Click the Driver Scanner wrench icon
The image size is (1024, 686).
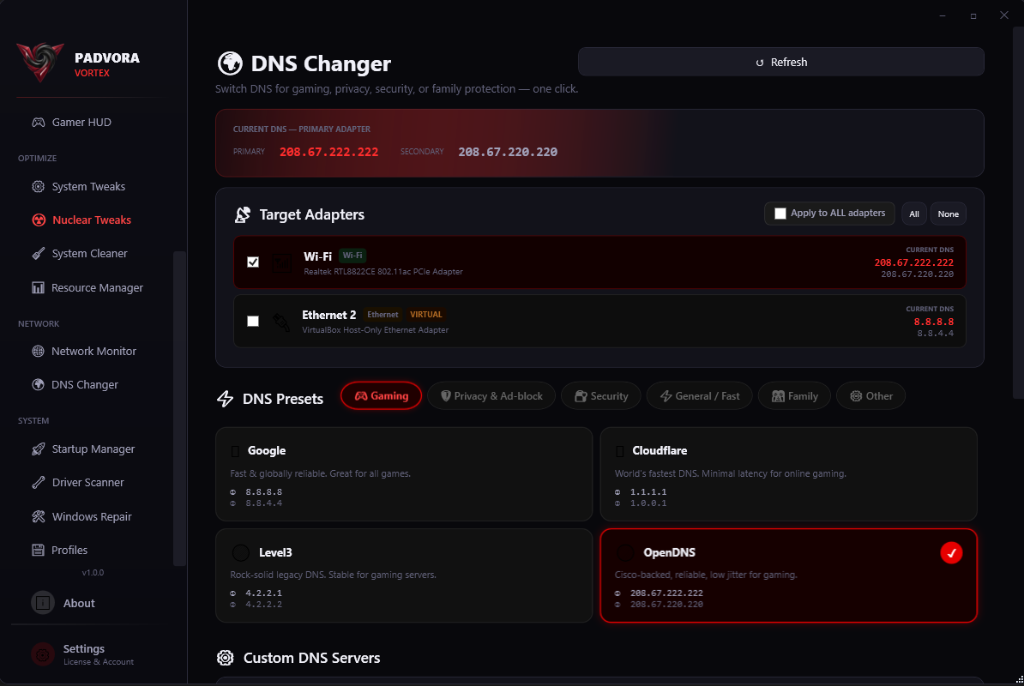pos(39,482)
